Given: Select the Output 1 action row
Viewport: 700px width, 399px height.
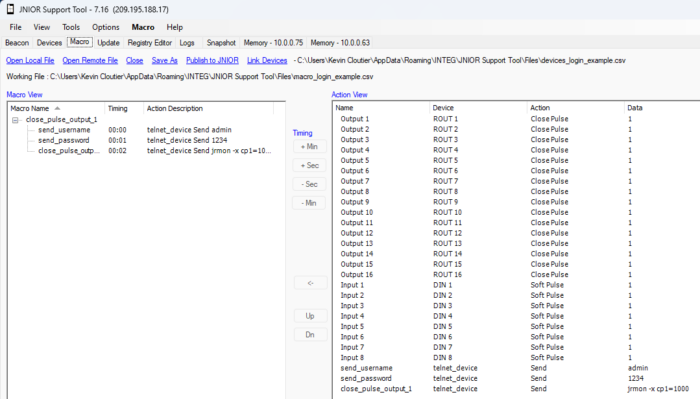Looking at the screenshot, I should point(517,119).
